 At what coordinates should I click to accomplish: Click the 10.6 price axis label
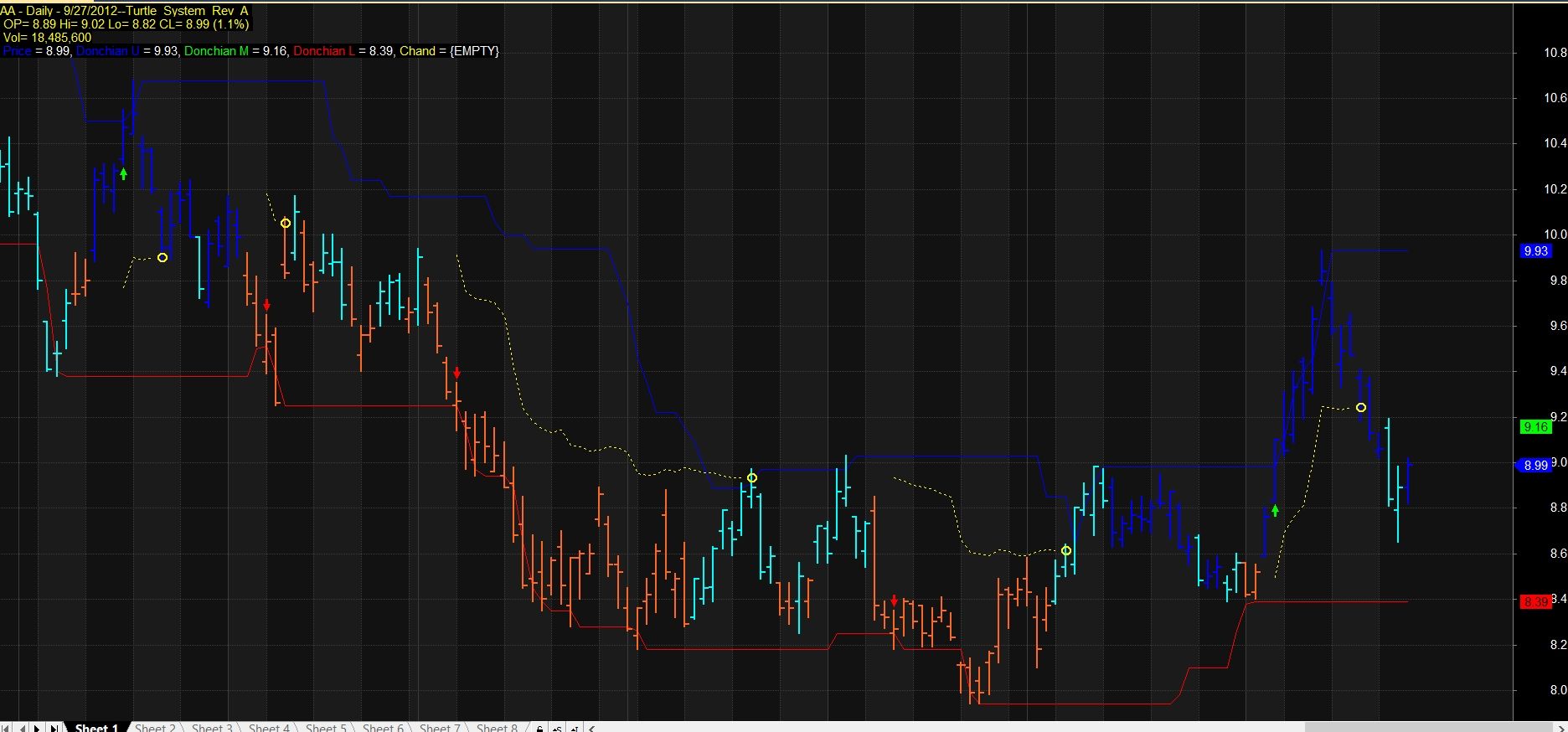1555,98
